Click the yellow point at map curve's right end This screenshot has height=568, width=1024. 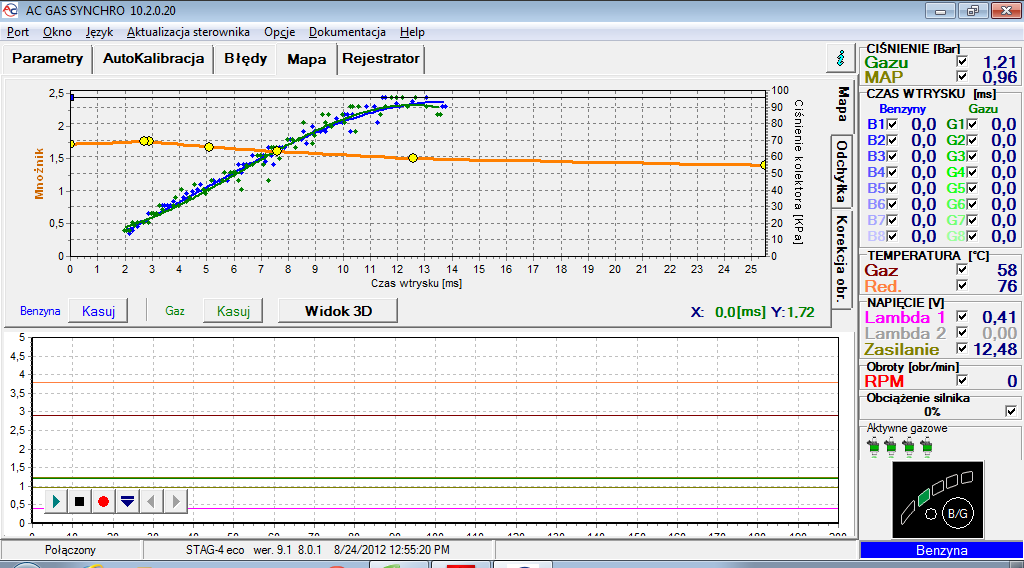point(764,165)
